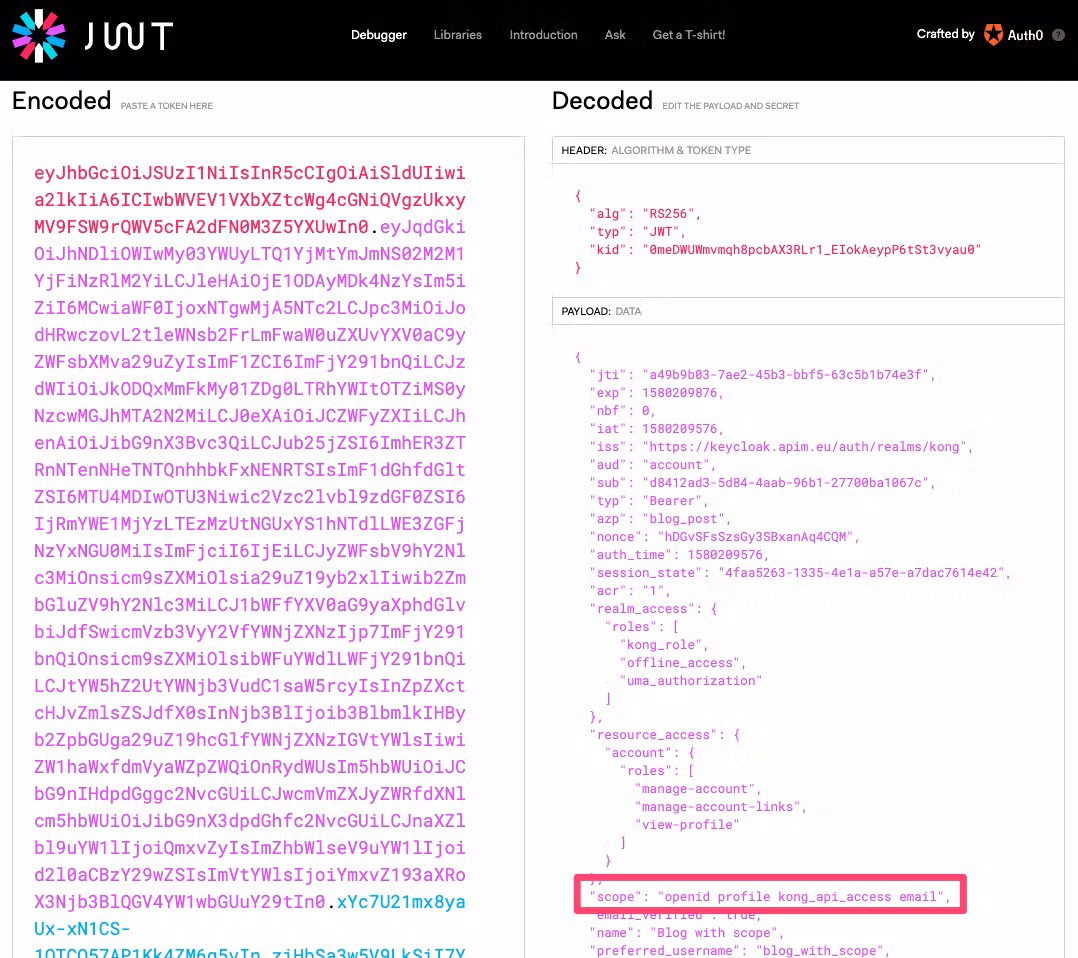The height and width of the screenshot is (958, 1078).
Task: Select the Ask nav link
Action: click(615, 35)
